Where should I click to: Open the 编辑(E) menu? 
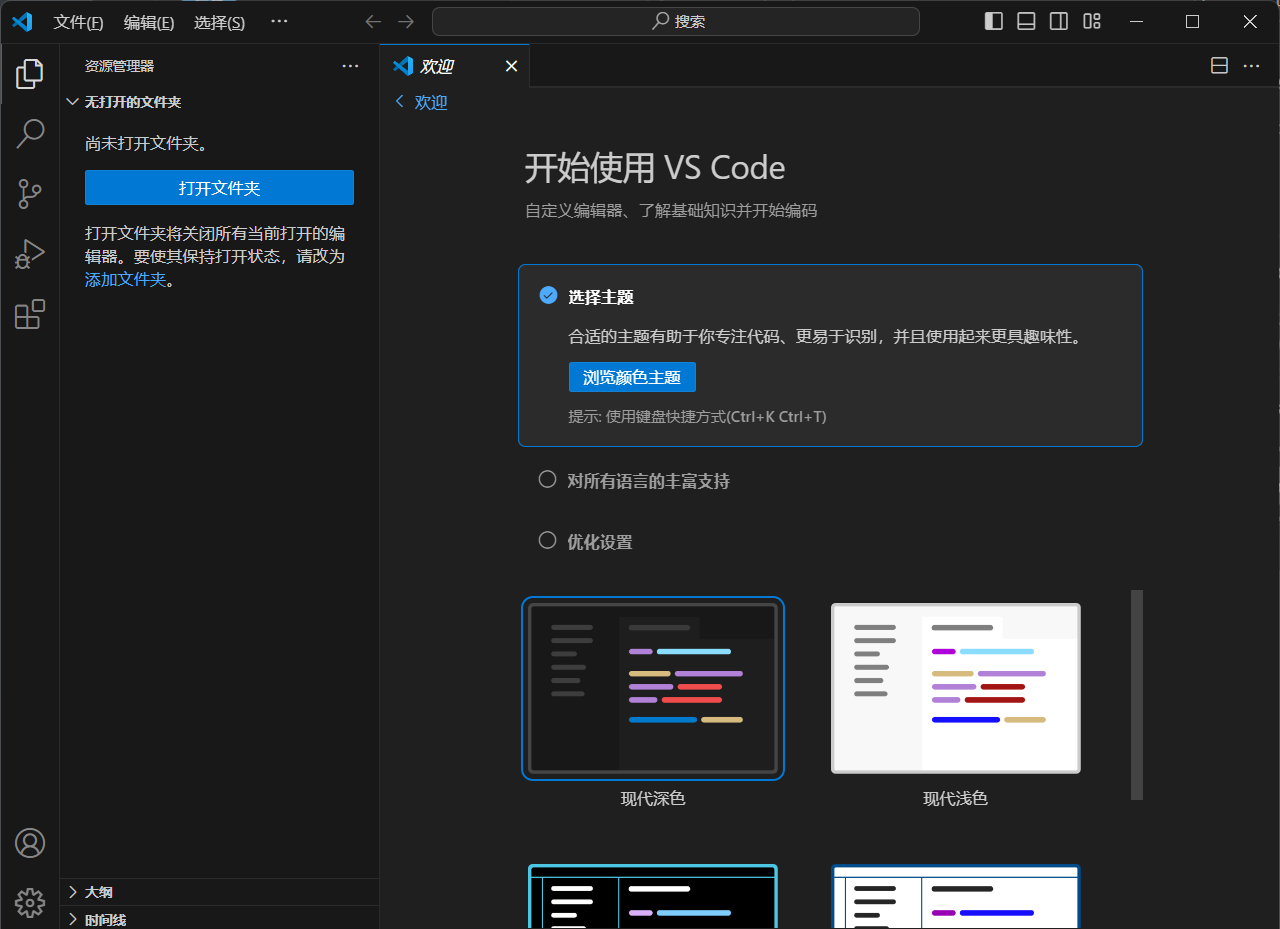click(x=149, y=22)
